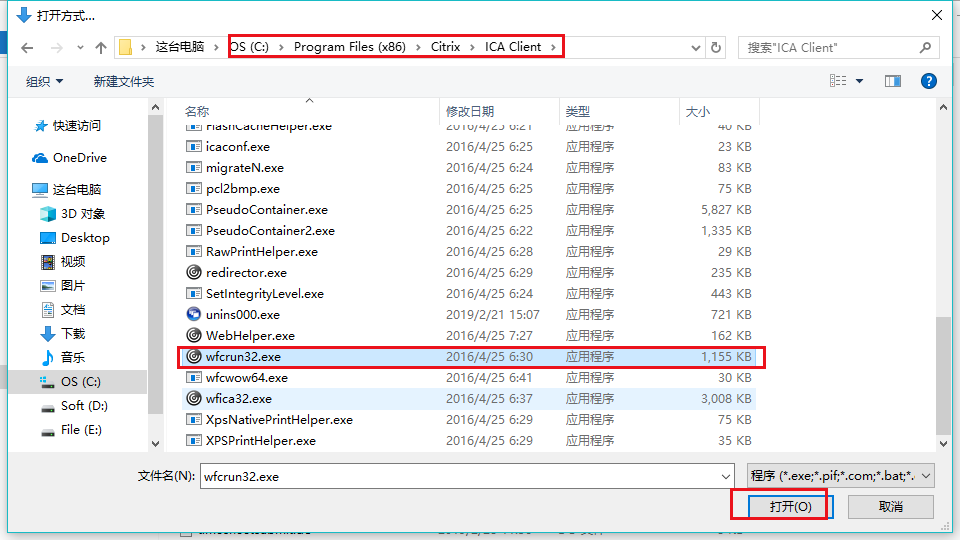Select PseudoContainer2.exe file icon
Viewport: 960px width, 540px height.
point(193,230)
